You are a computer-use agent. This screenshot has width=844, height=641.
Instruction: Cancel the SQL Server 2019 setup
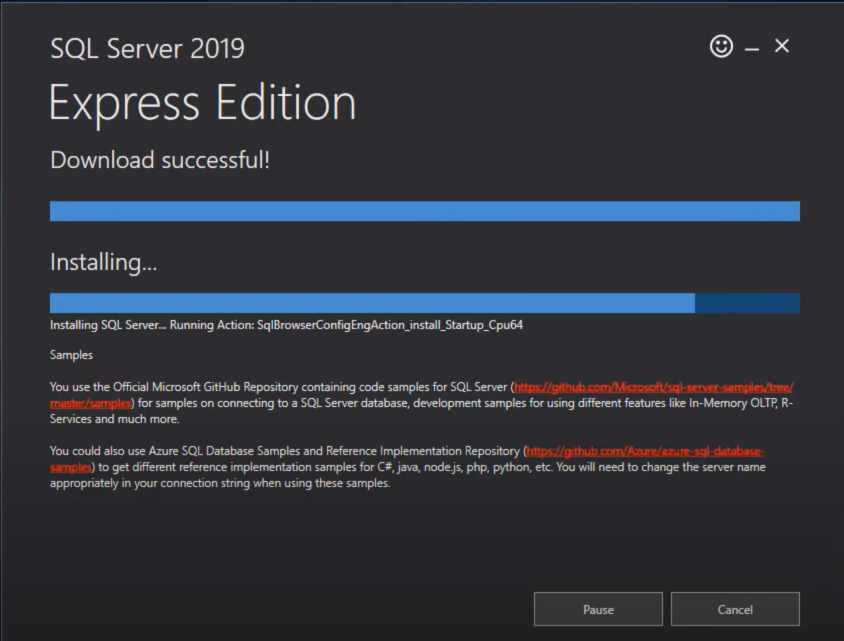(735, 609)
